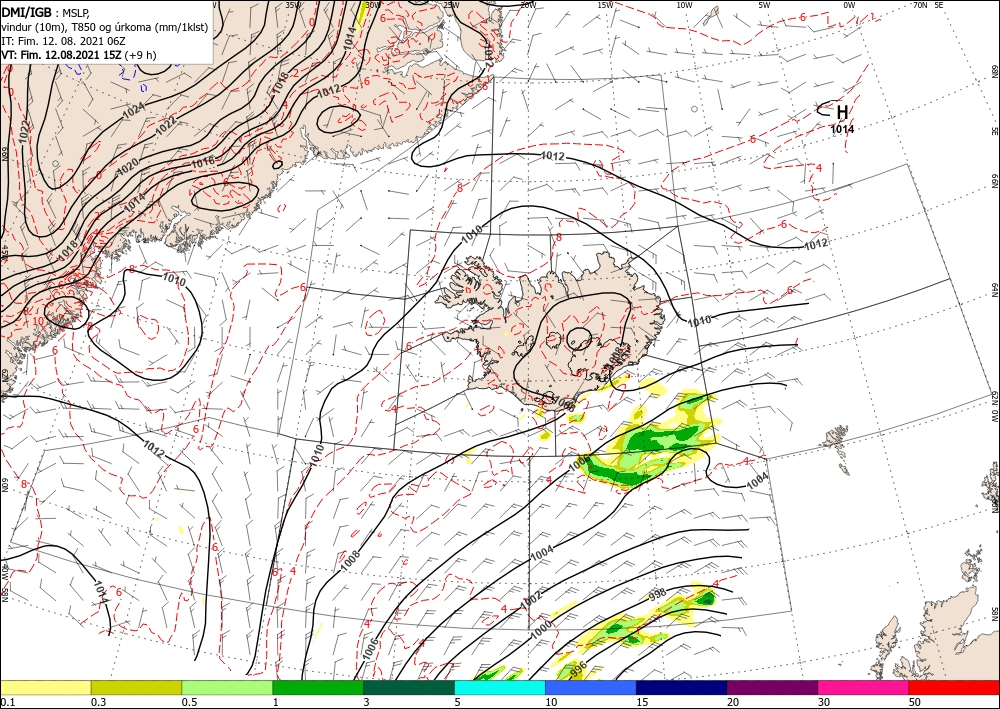The width and height of the screenshot is (1000, 709).
Task: Click the 25W longitude label
Action: tap(451, 5)
